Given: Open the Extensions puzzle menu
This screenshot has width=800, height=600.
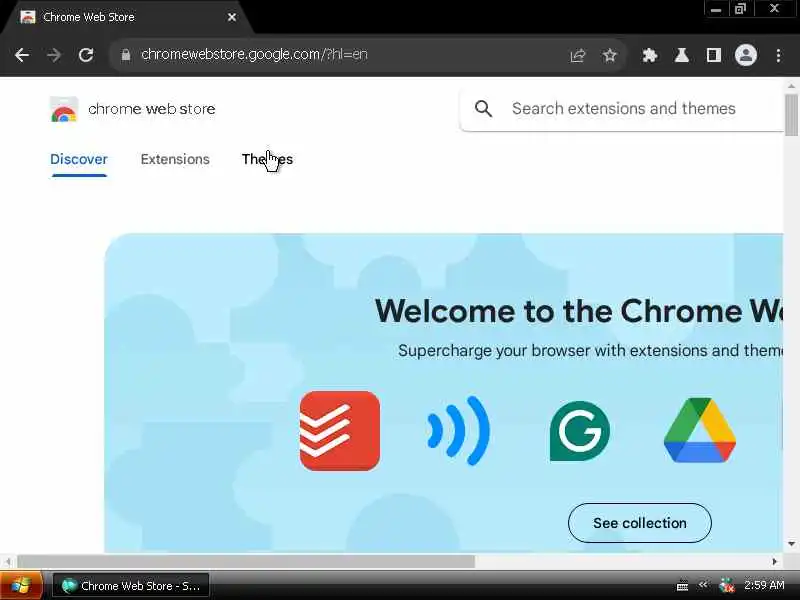Looking at the screenshot, I should (649, 55).
